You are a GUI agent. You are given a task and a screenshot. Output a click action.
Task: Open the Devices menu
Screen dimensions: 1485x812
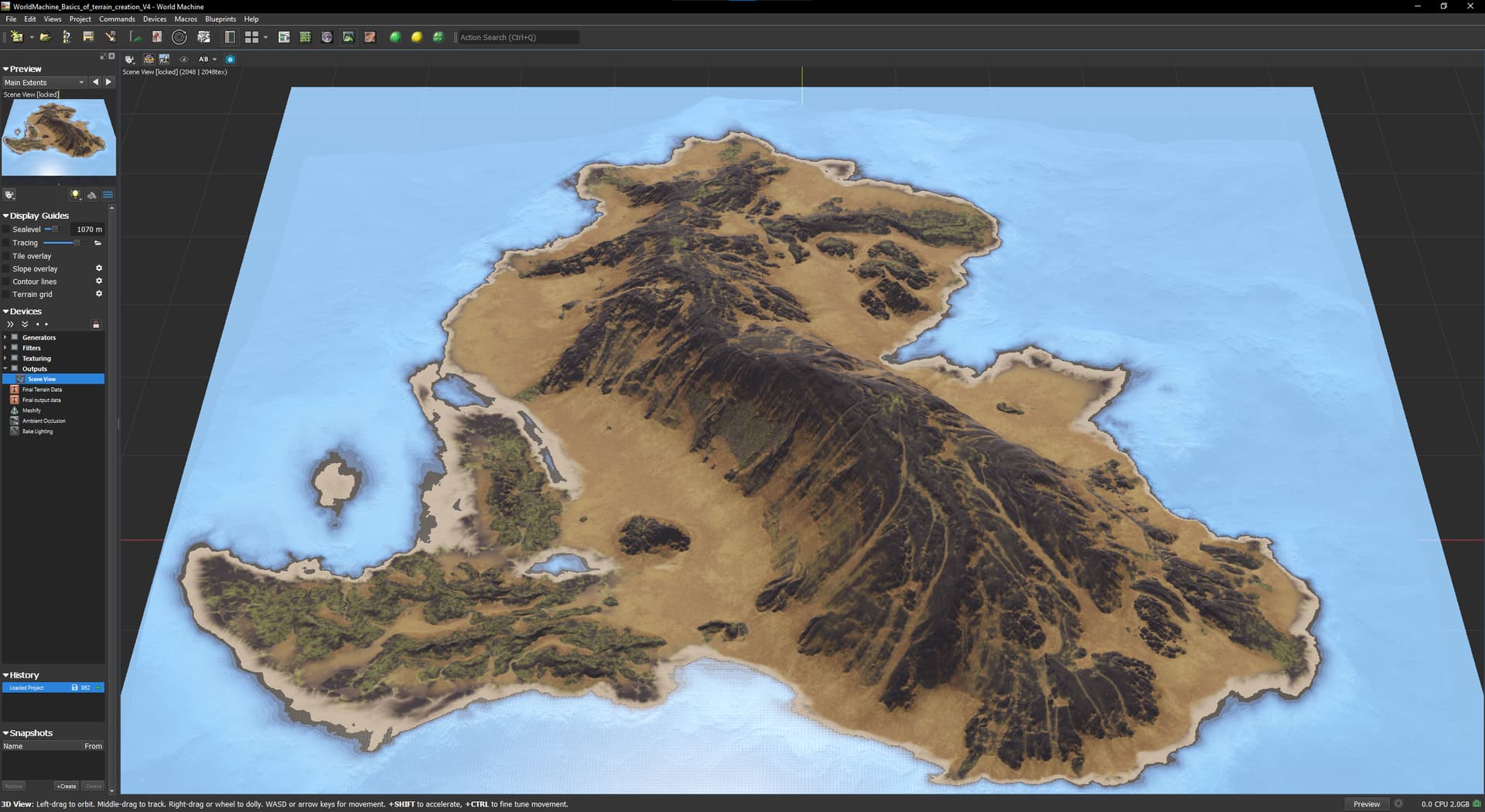tap(155, 19)
